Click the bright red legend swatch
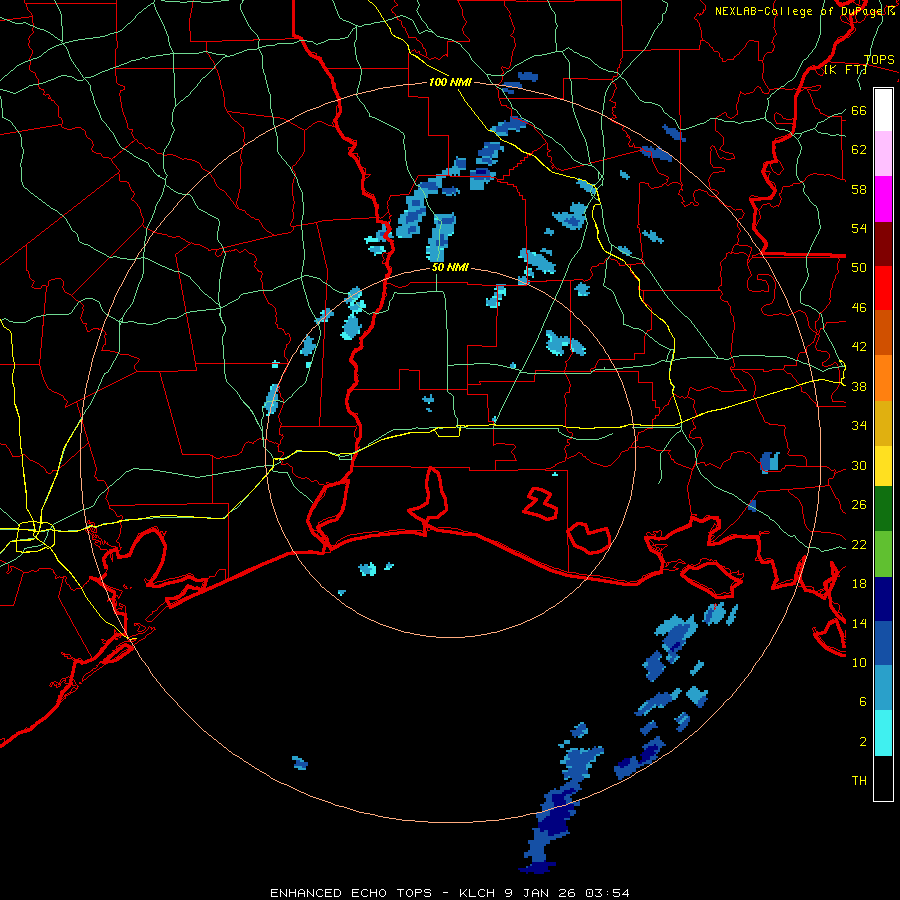The height and width of the screenshot is (900, 900). click(883, 288)
